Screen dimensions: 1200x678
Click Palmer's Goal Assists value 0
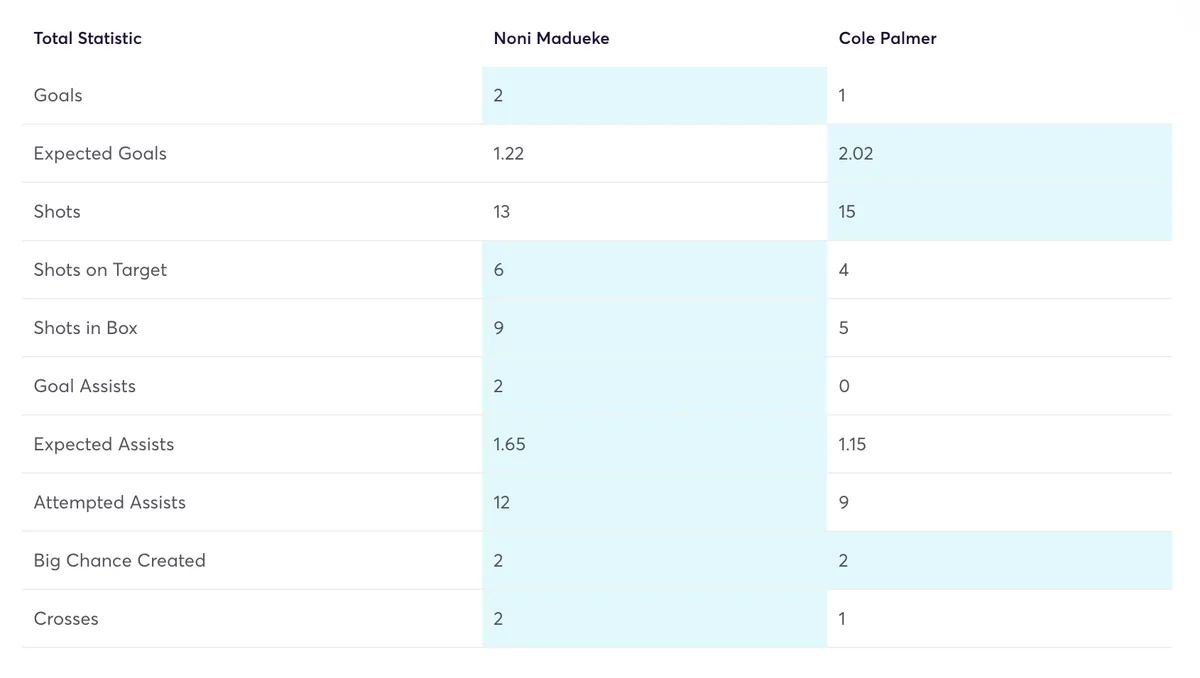[x=843, y=386]
